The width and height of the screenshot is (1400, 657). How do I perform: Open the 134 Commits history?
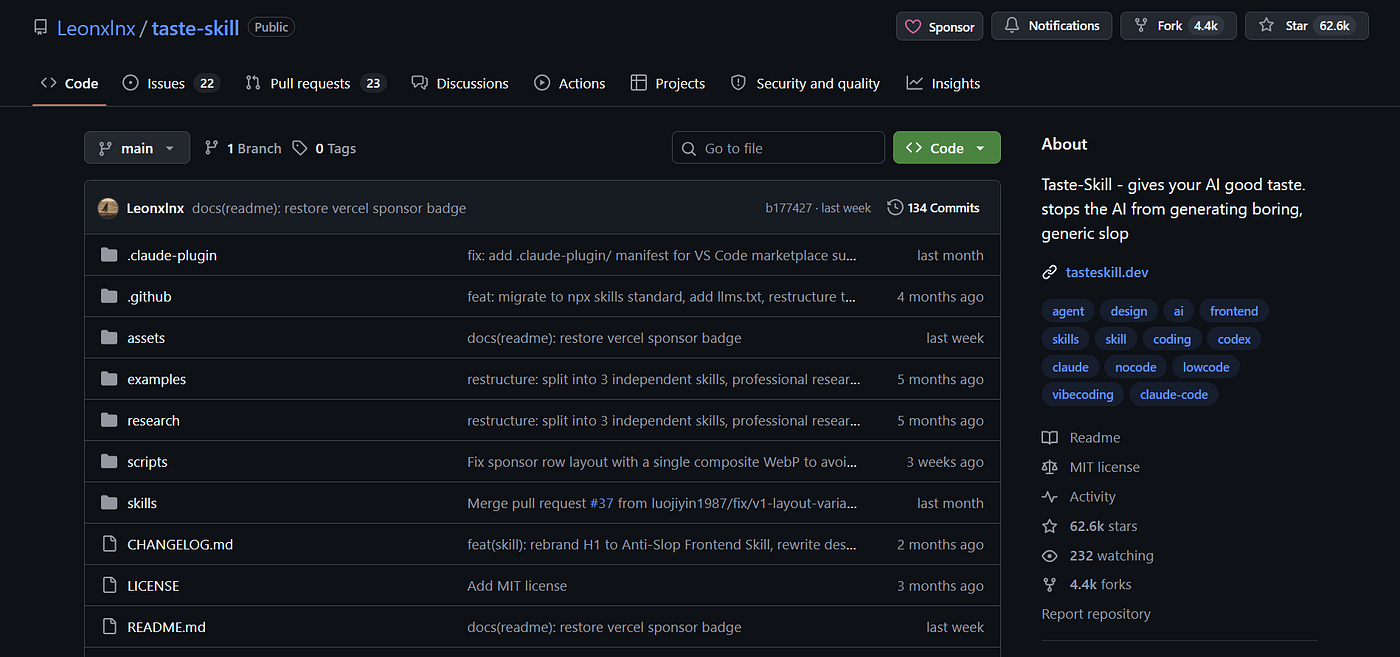[x=933, y=208]
